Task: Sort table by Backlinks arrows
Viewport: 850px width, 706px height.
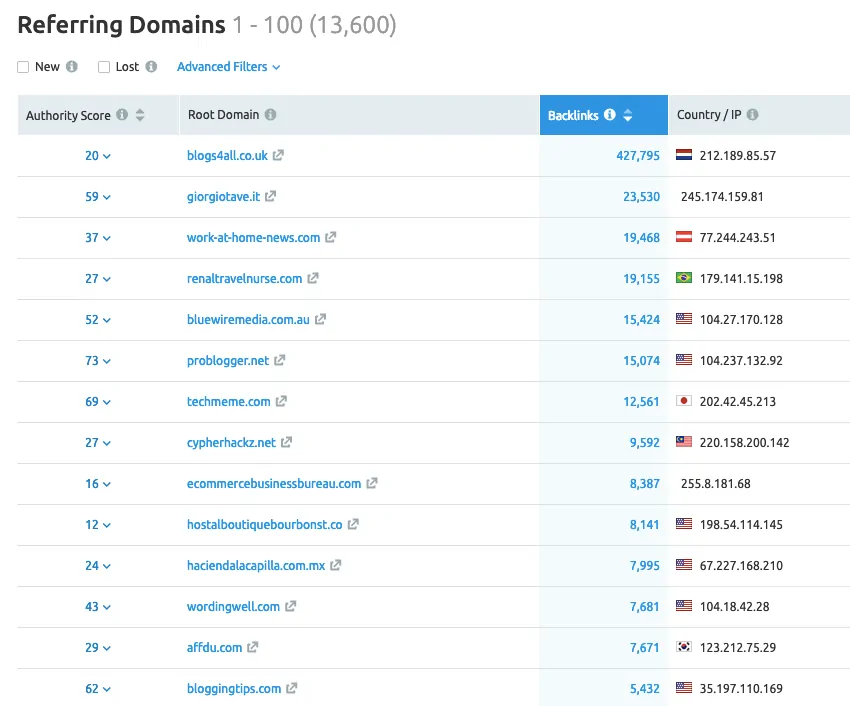Action: coord(628,115)
